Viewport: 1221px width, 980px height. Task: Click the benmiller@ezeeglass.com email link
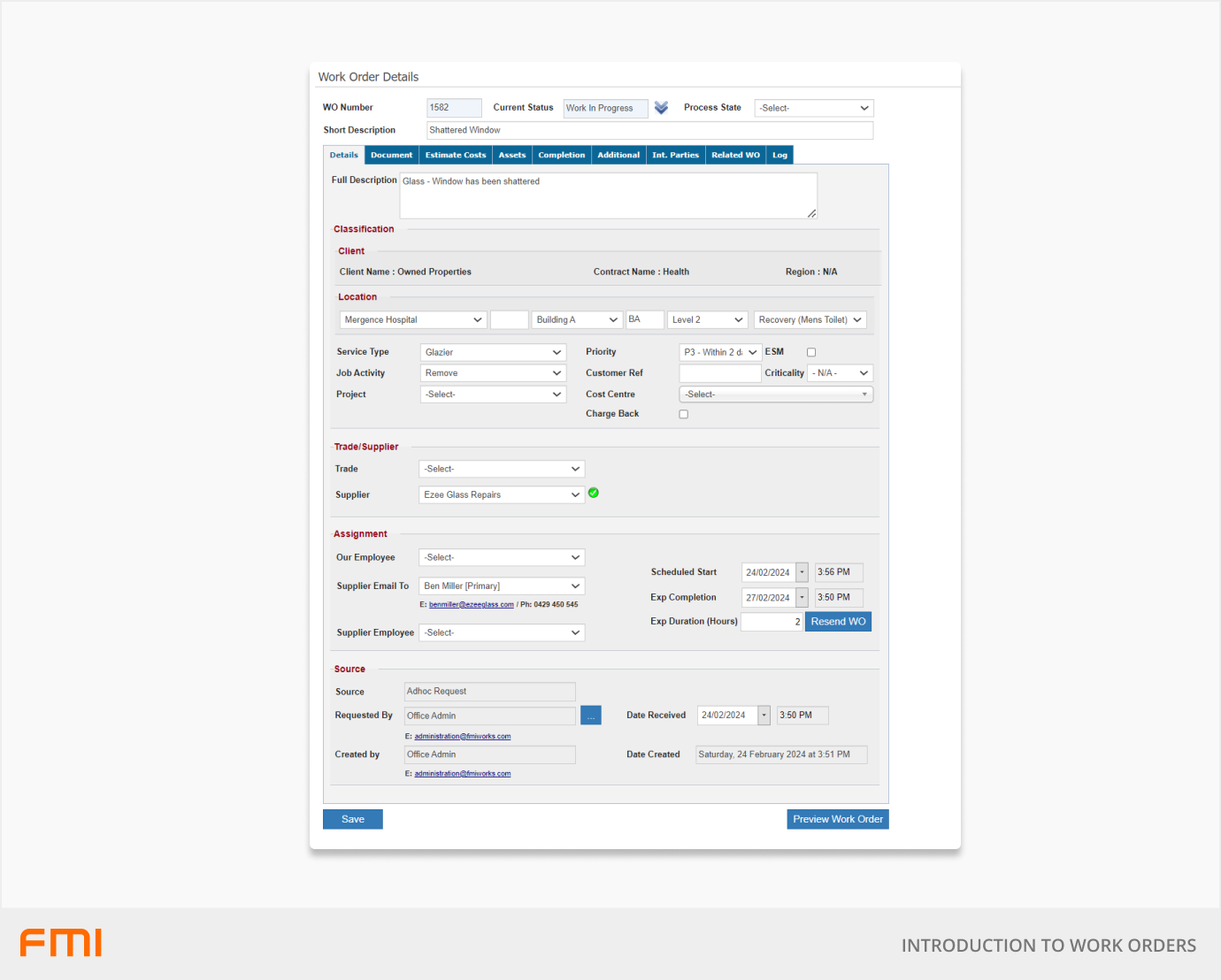471,605
